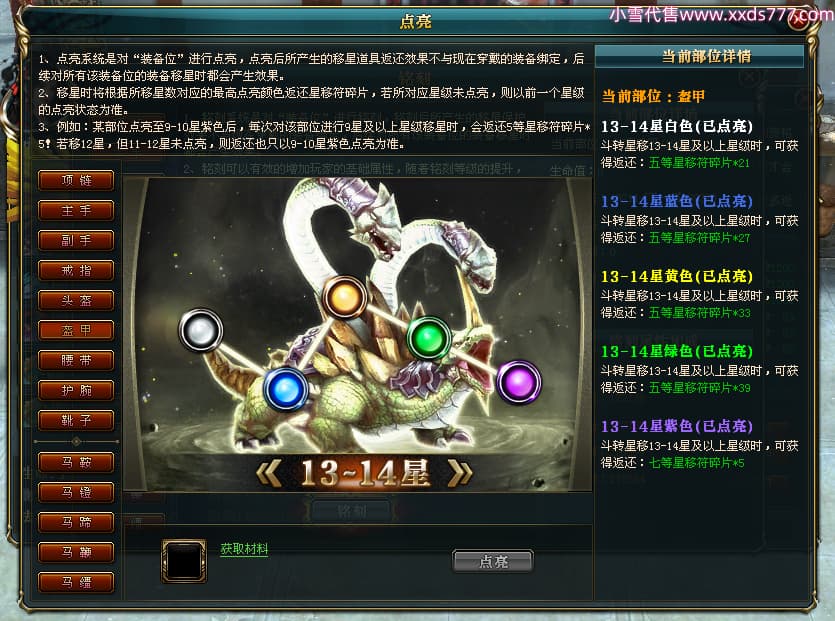The width and height of the screenshot is (835, 621).
Task: Click the purple orb node
Action: [519, 382]
